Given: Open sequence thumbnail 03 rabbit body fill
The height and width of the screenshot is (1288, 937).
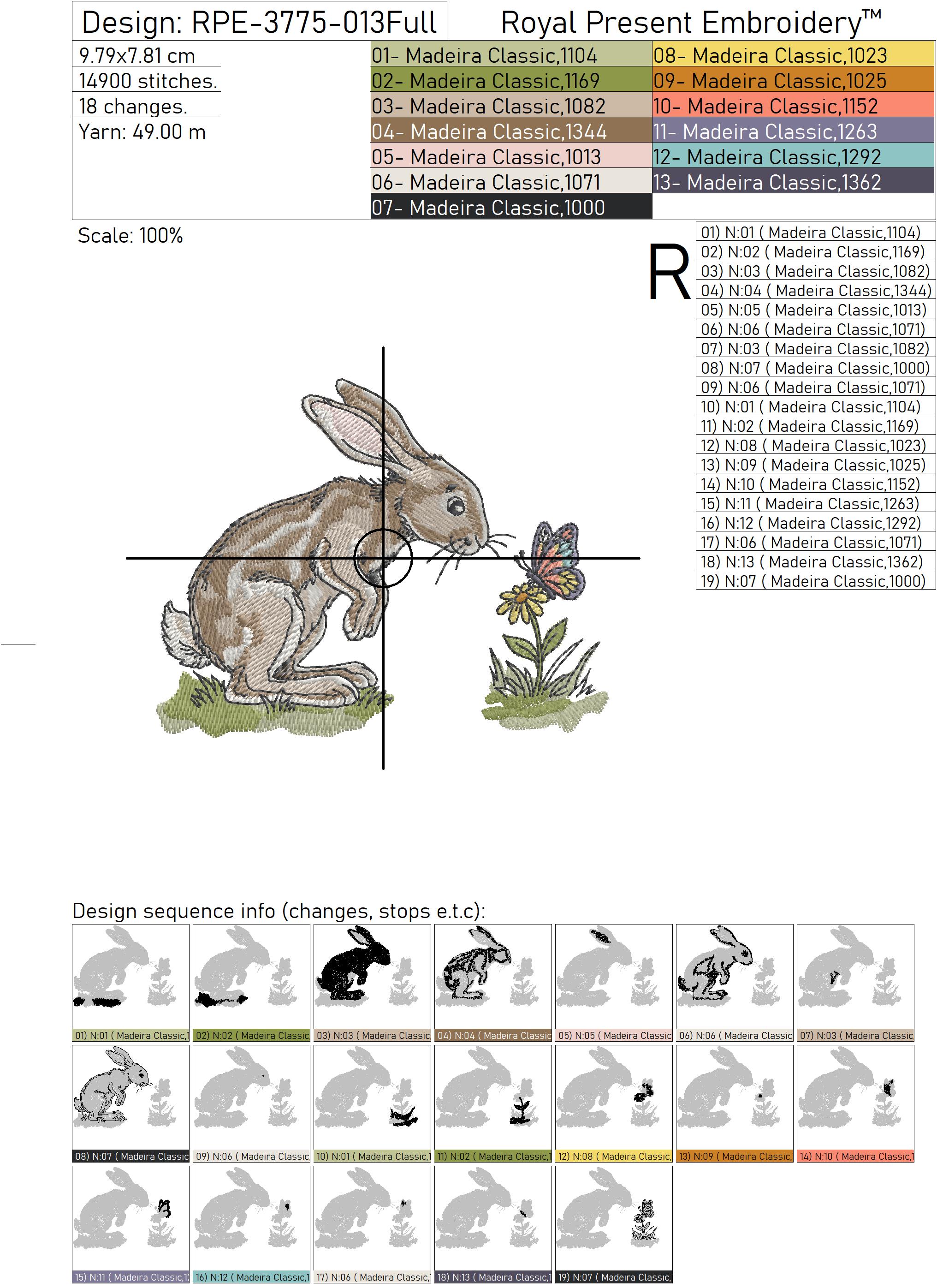Looking at the screenshot, I should tap(372, 978).
